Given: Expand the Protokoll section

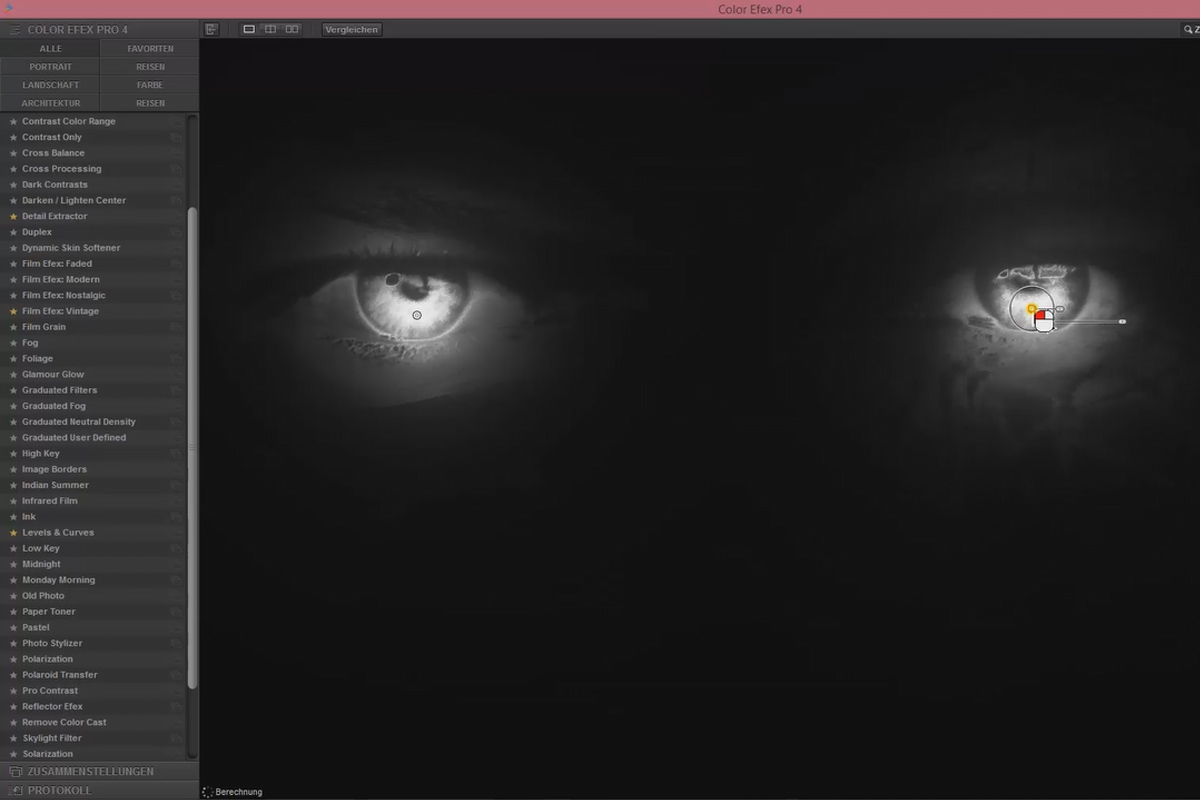Looking at the screenshot, I should 99,790.
